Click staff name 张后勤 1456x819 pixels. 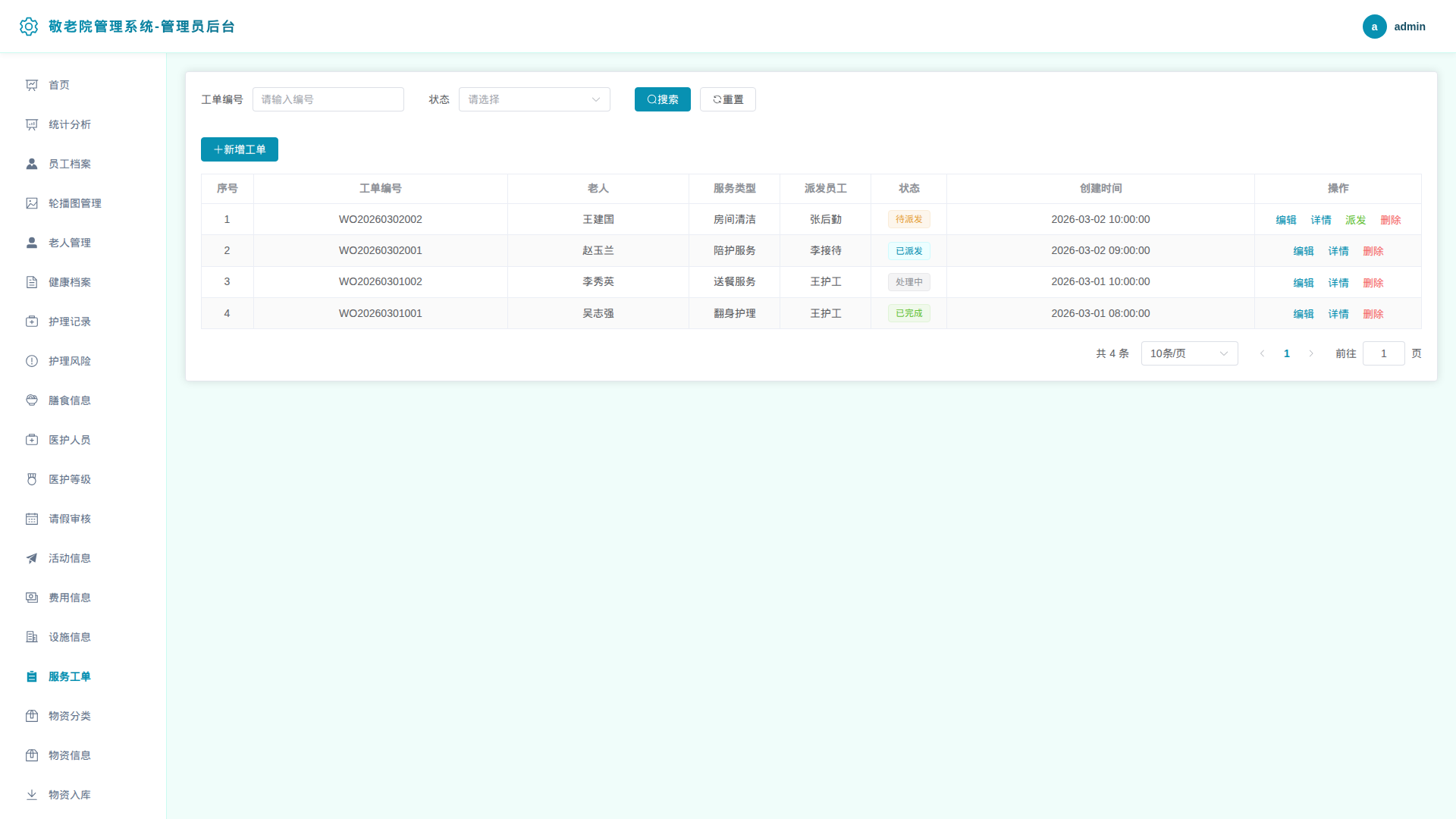point(825,219)
